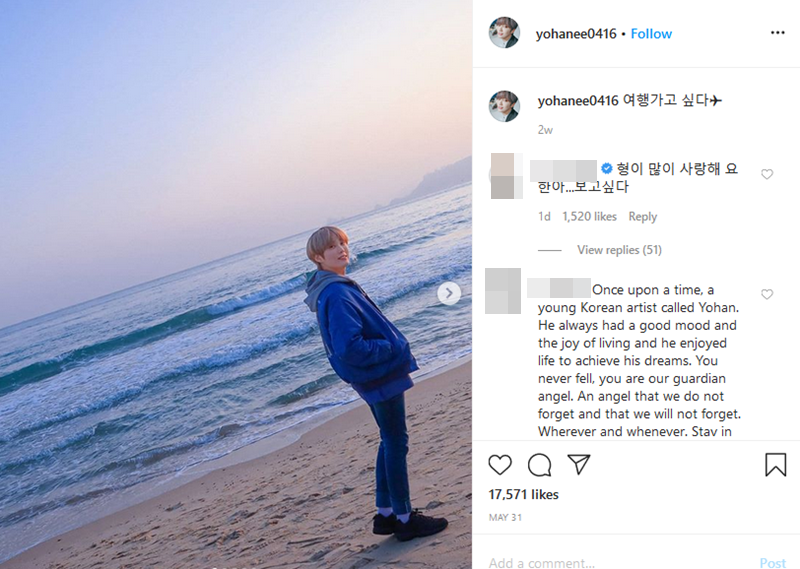View the 17,571 likes list
This screenshot has width=800, height=569.
click(x=523, y=495)
